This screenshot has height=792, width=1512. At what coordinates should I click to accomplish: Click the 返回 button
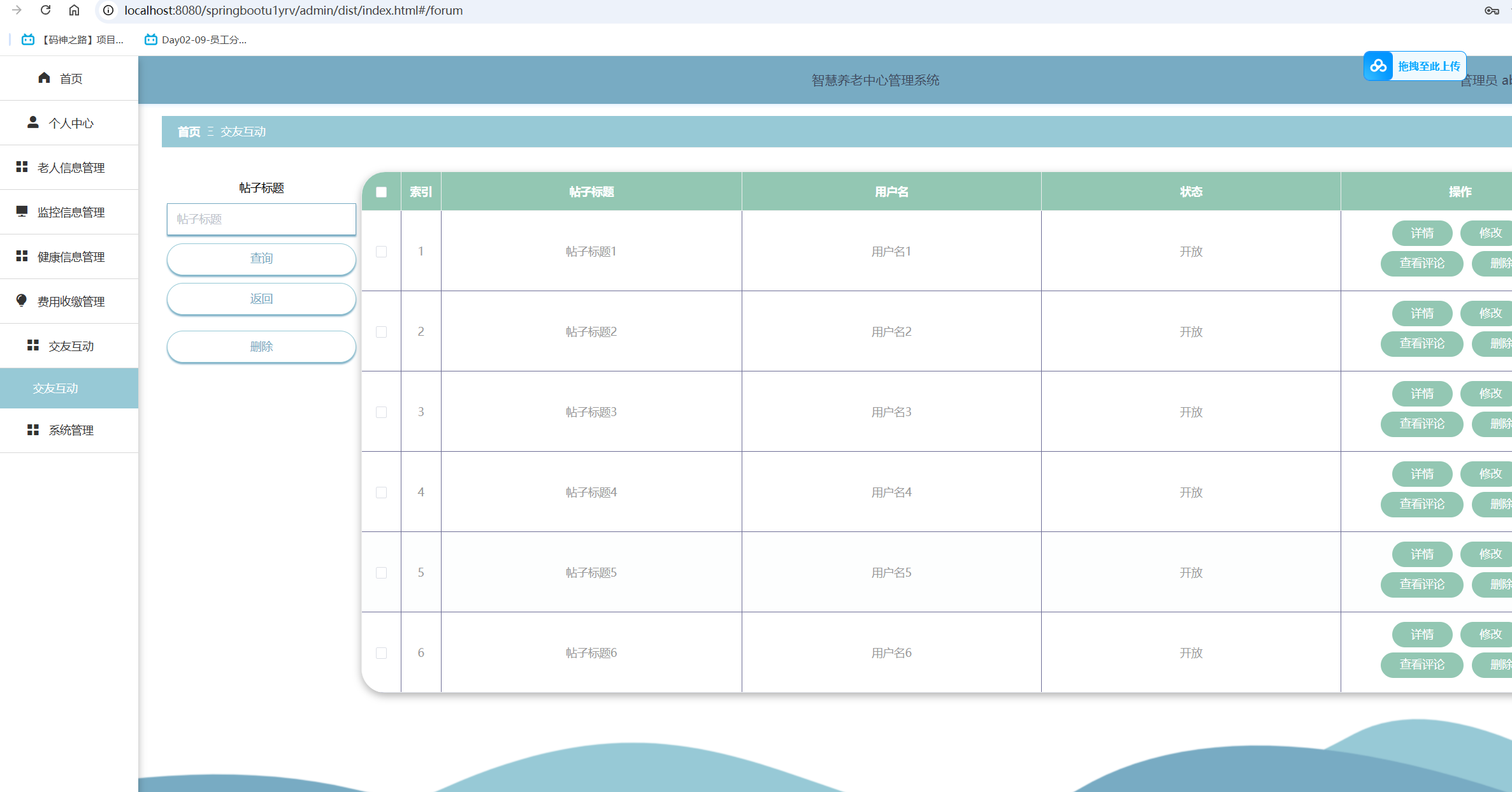pyautogui.click(x=261, y=299)
